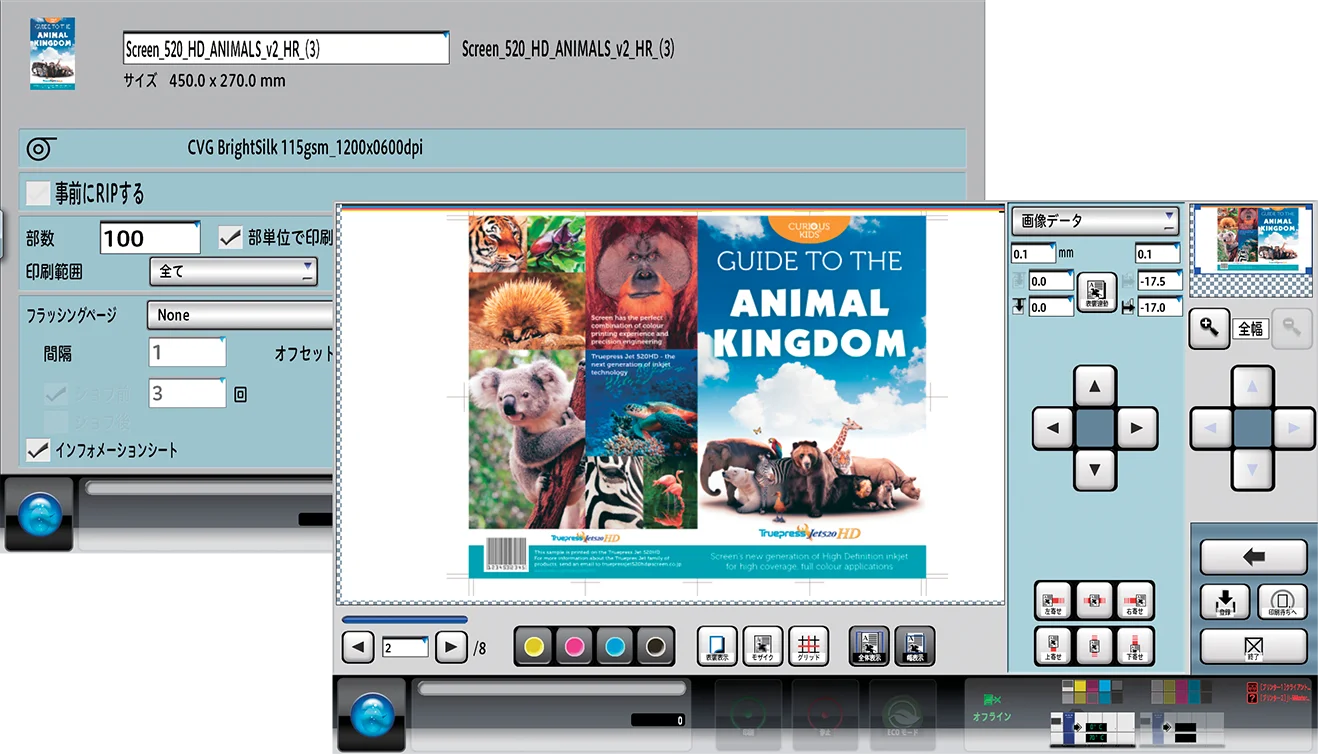The width and height of the screenshot is (1318, 754).
Task: Check the 事前にRIPする checkbox
Action: tap(38, 192)
